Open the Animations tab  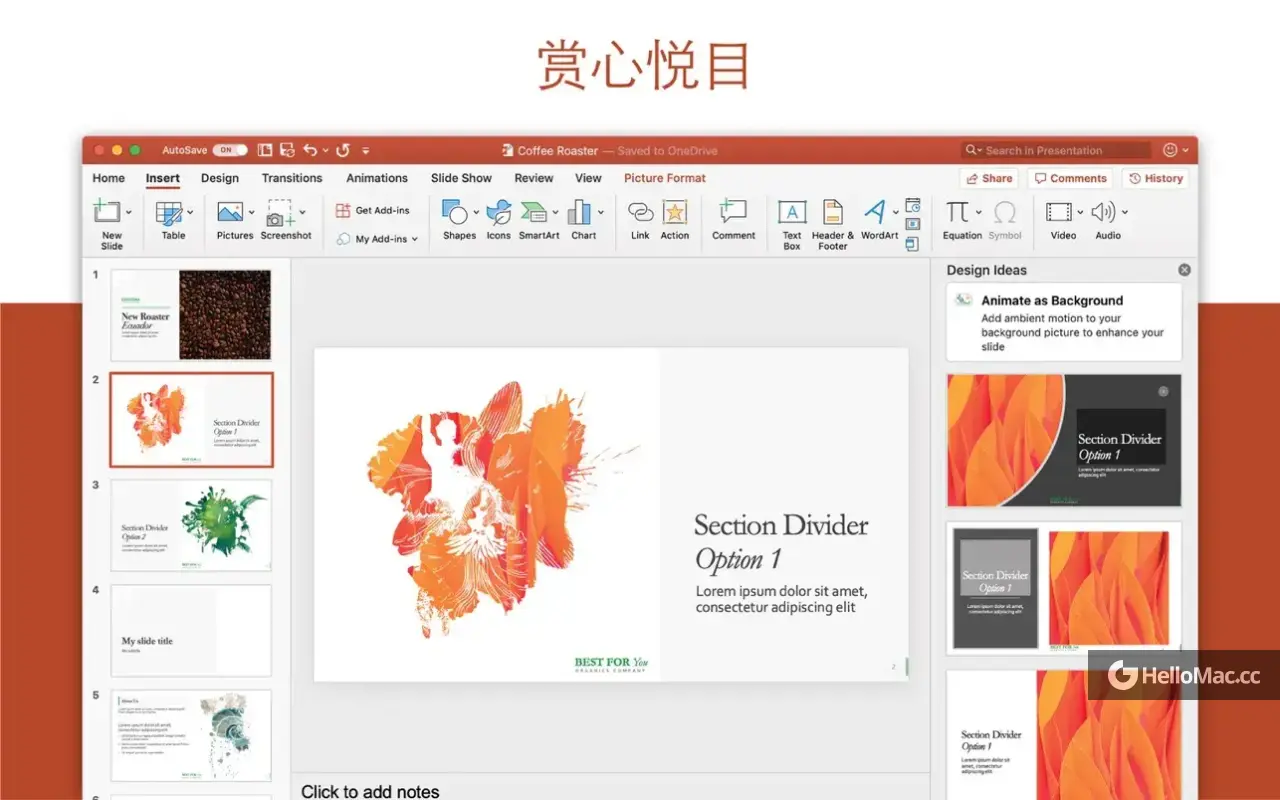[377, 178]
